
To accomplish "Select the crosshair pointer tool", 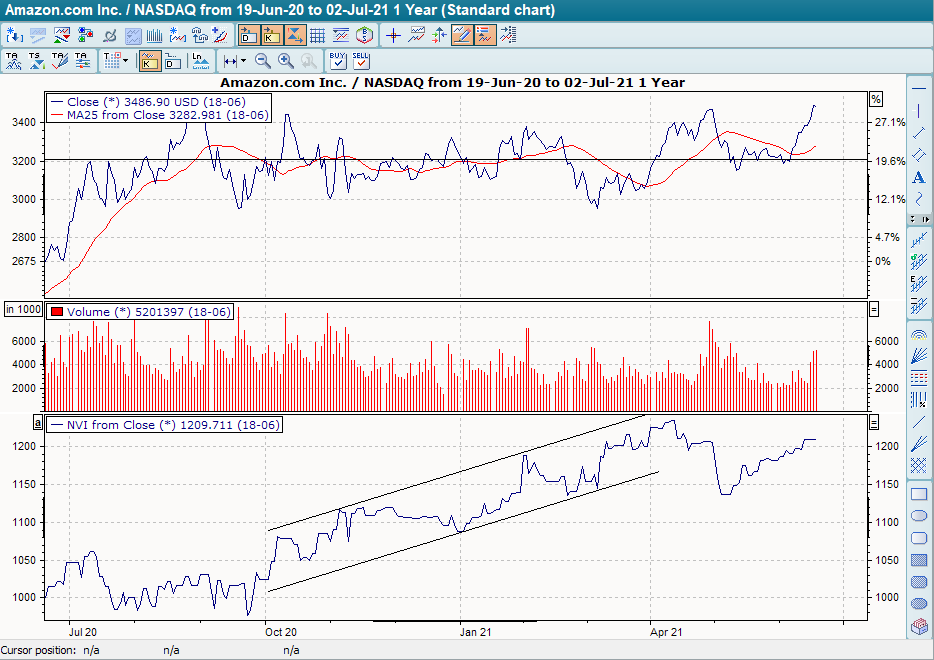I will [393, 35].
